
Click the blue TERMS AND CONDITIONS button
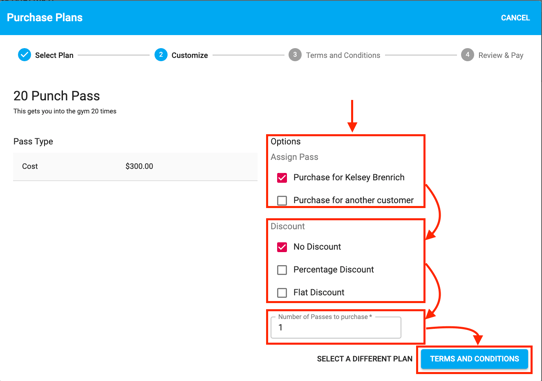click(x=475, y=359)
